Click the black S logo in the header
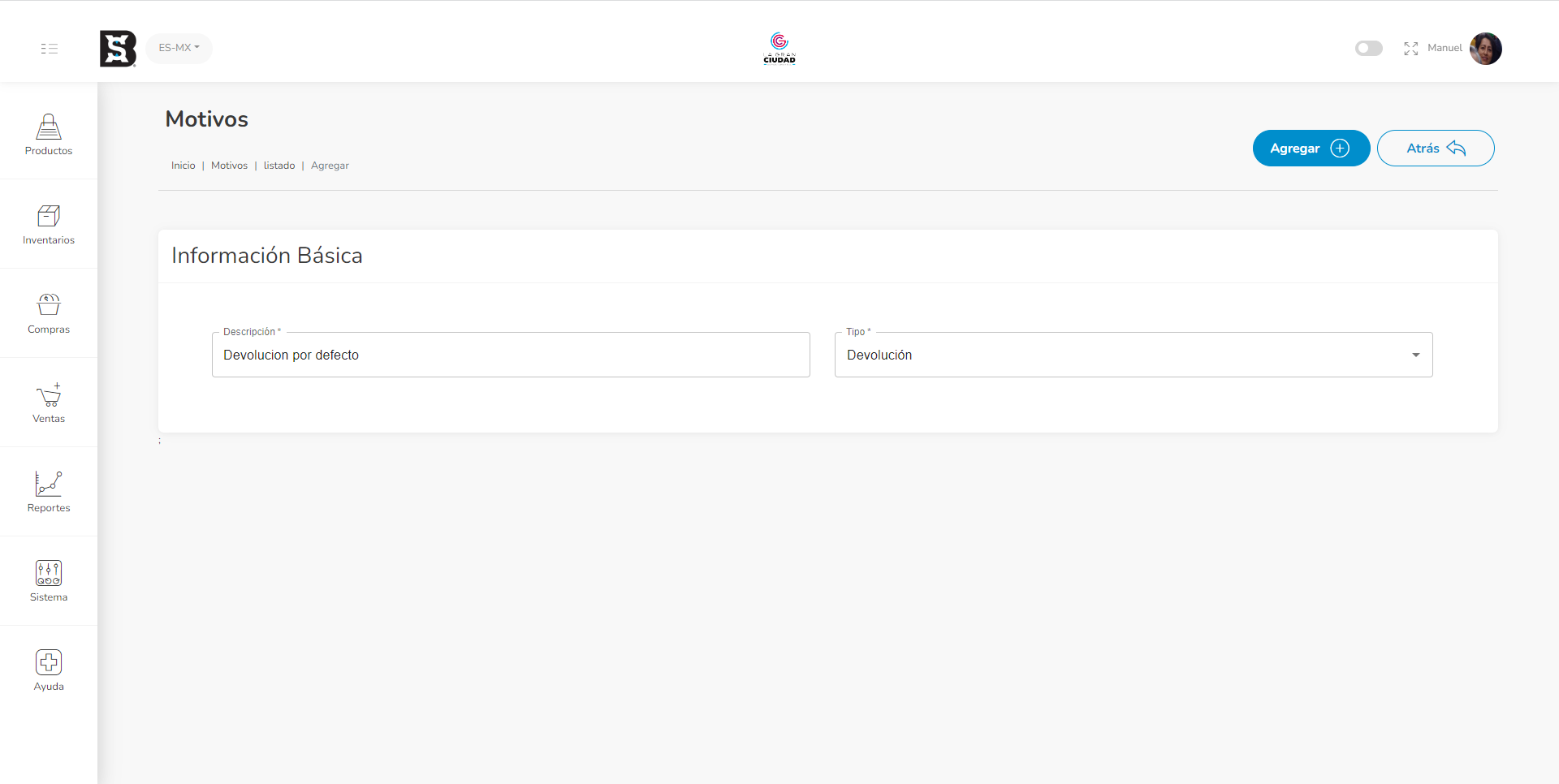 click(118, 49)
